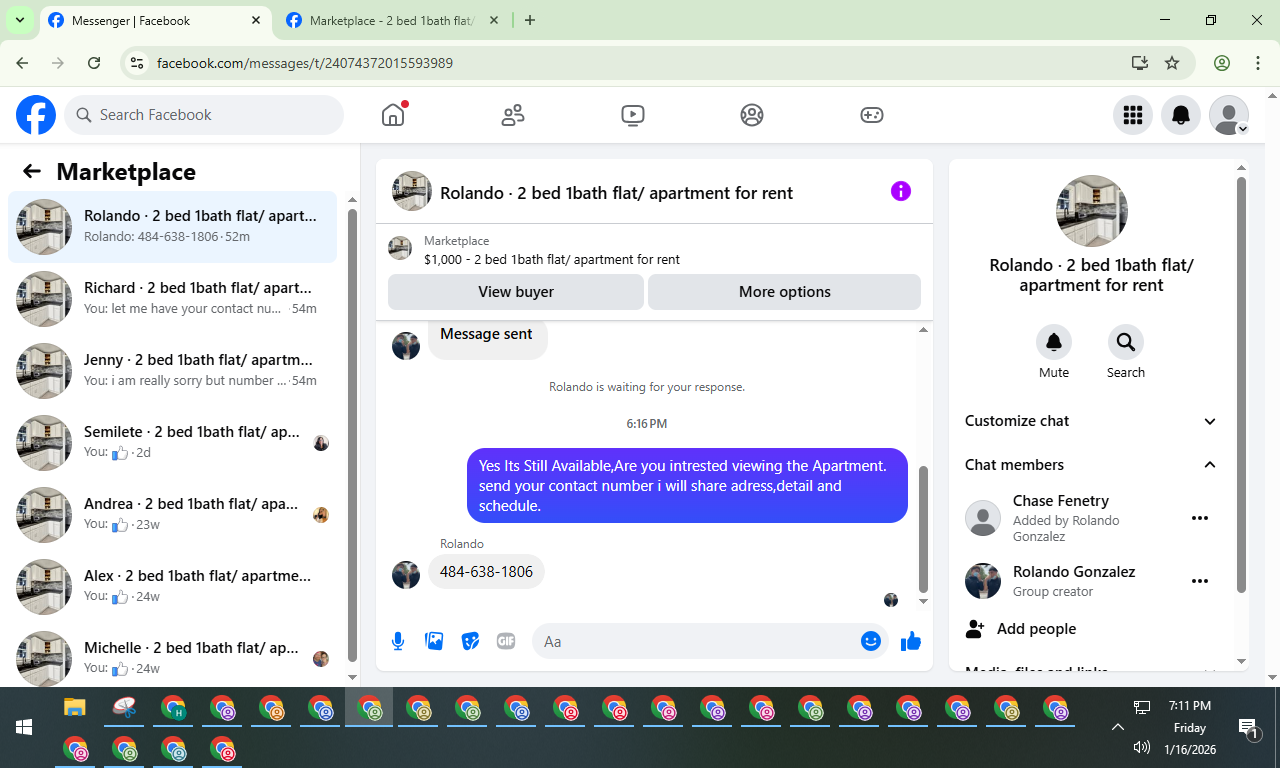Record a voice clip with microphone
Viewport: 1280px width, 768px height.
(x=398, y=641)
